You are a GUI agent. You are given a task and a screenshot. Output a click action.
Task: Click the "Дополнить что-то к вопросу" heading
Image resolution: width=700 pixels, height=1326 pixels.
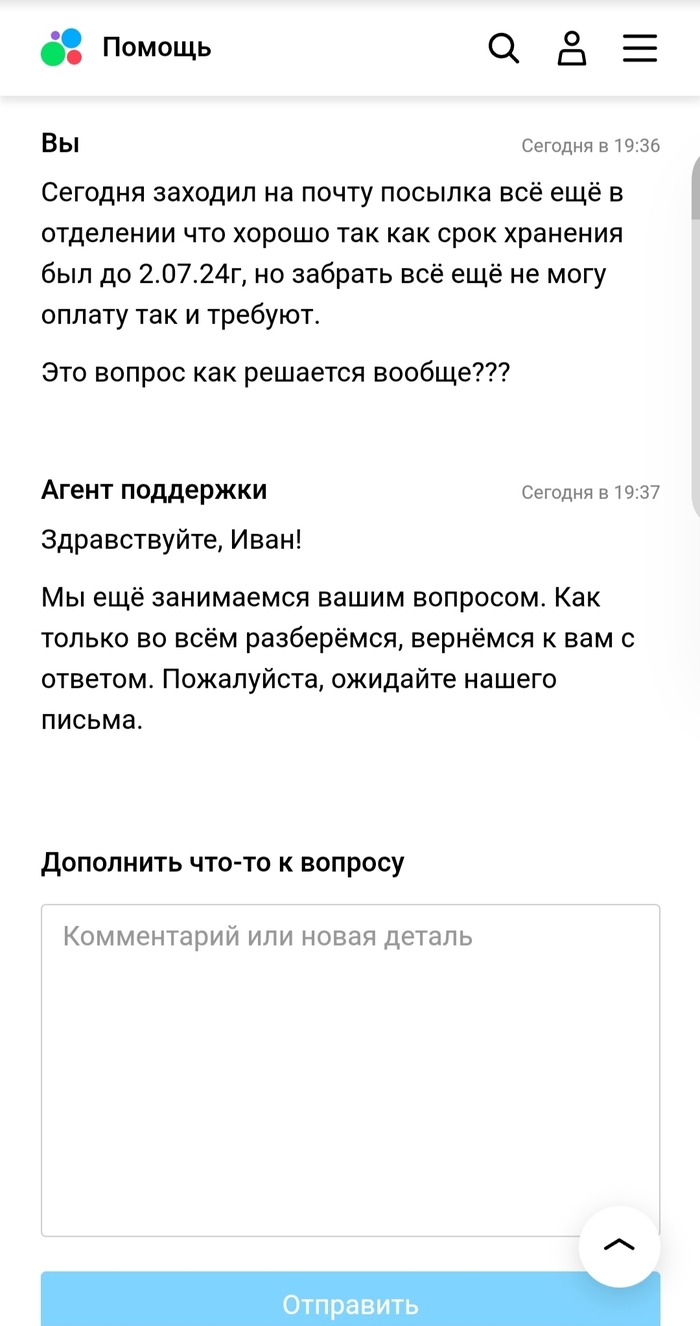222,863
